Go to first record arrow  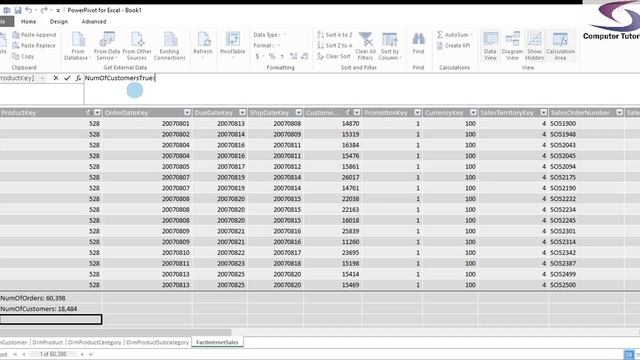pyautogui.click(x=15, y=354)
